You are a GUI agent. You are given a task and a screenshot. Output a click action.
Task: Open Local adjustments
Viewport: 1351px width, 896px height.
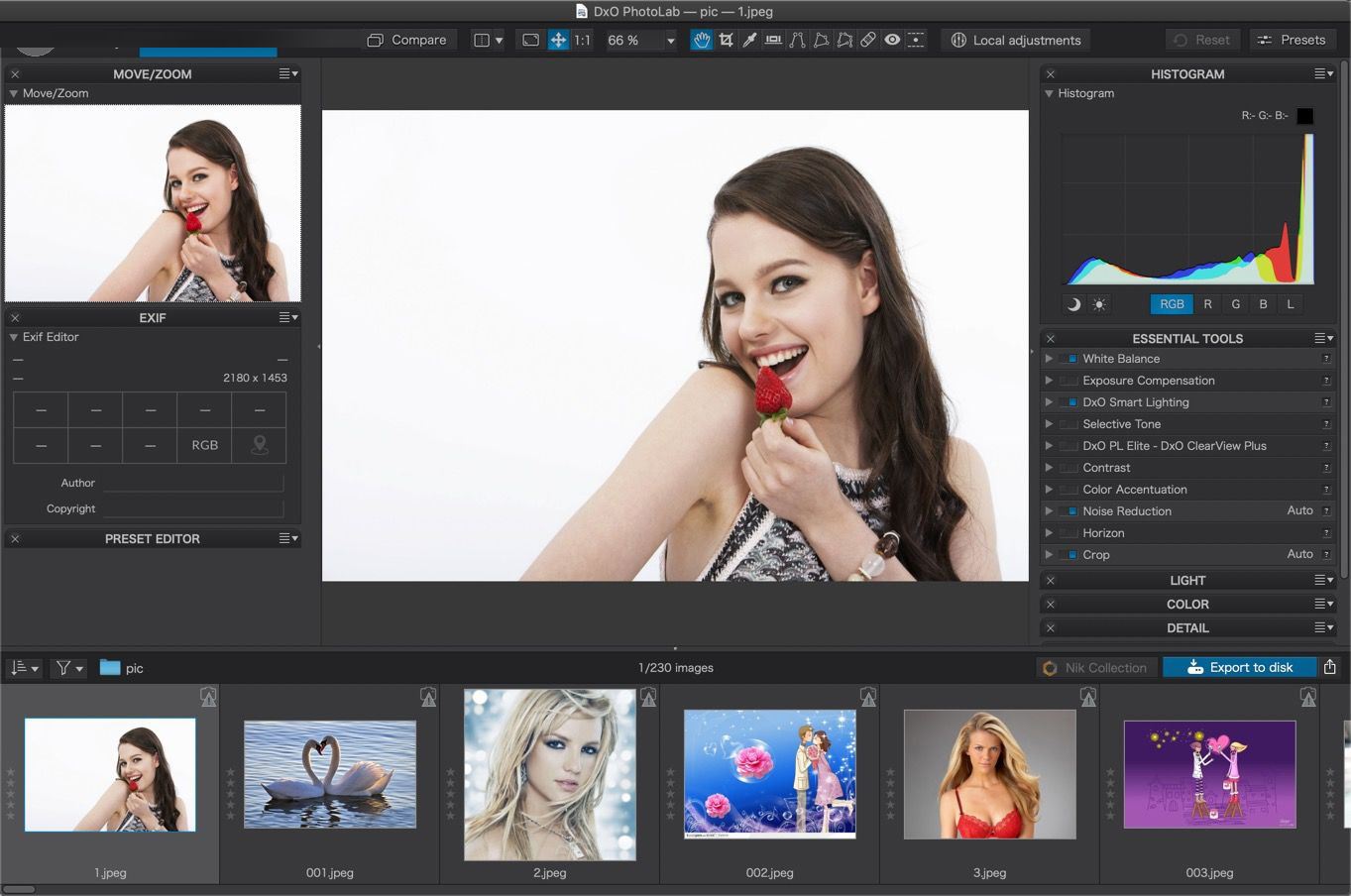1016,40
